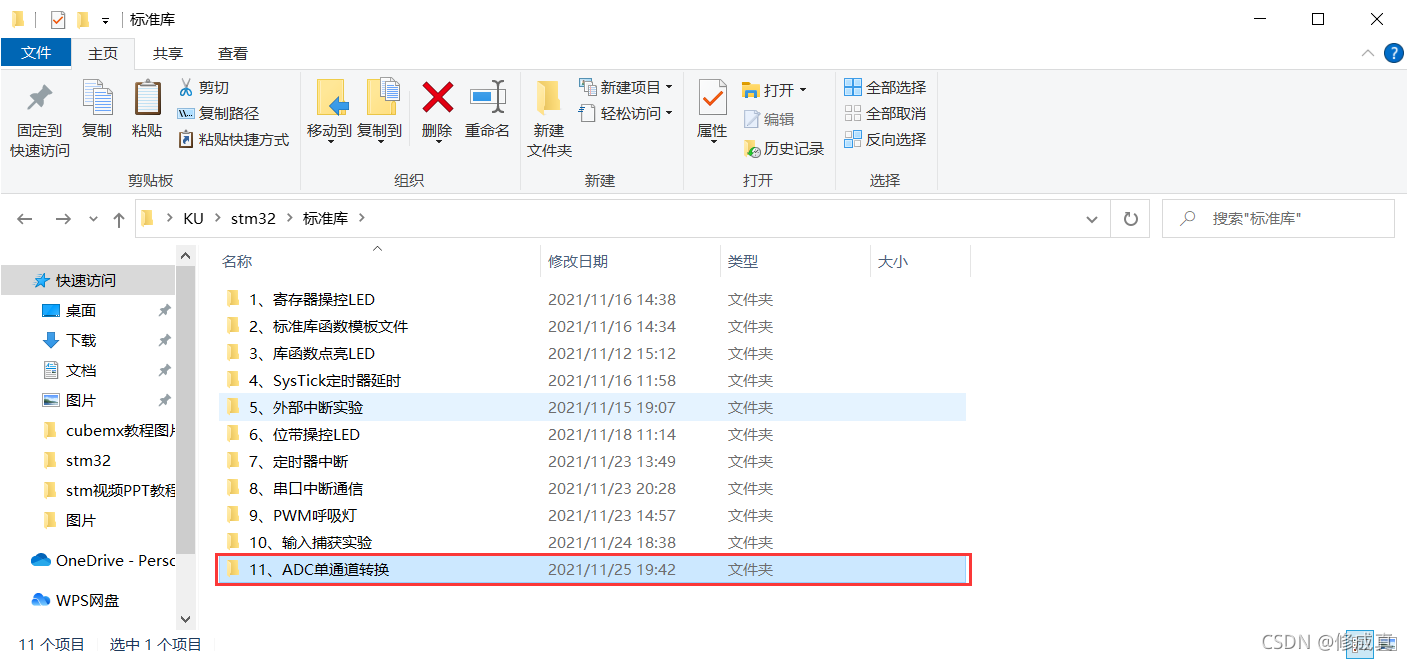Click the Edit button in ribbon
The width and height of the screenshot is (1408, 660).
pyautogui.click(x=769, y=119)
